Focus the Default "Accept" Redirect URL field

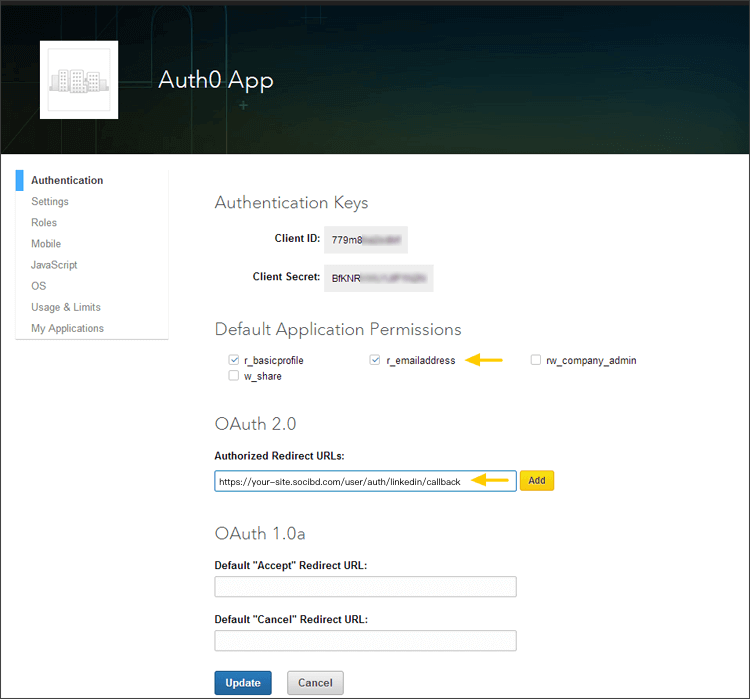click(x=365, y=587)
